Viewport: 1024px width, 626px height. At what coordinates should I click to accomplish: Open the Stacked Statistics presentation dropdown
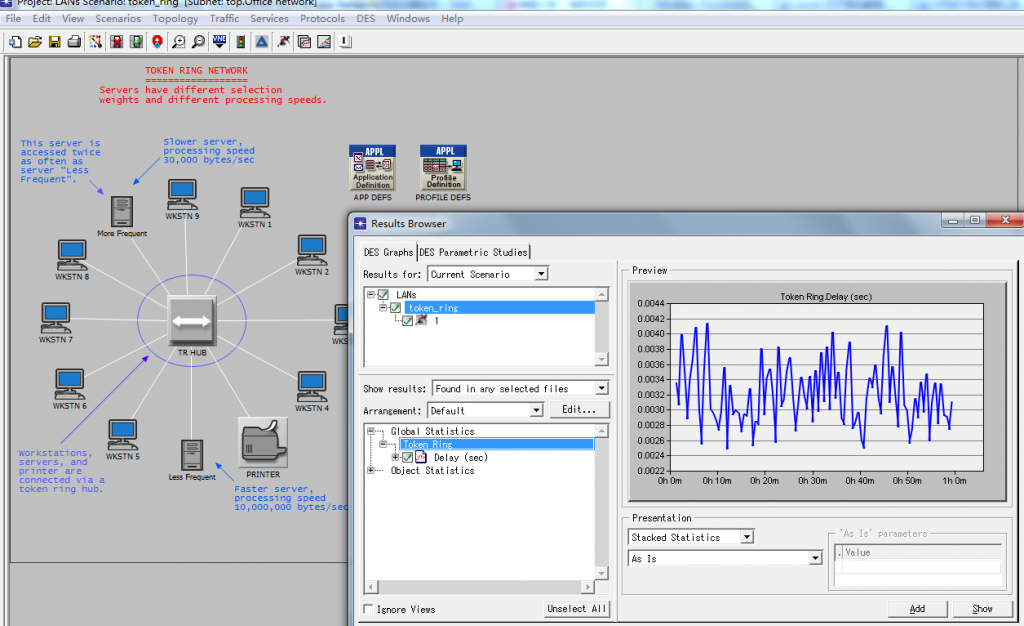(x=746, y=537)
